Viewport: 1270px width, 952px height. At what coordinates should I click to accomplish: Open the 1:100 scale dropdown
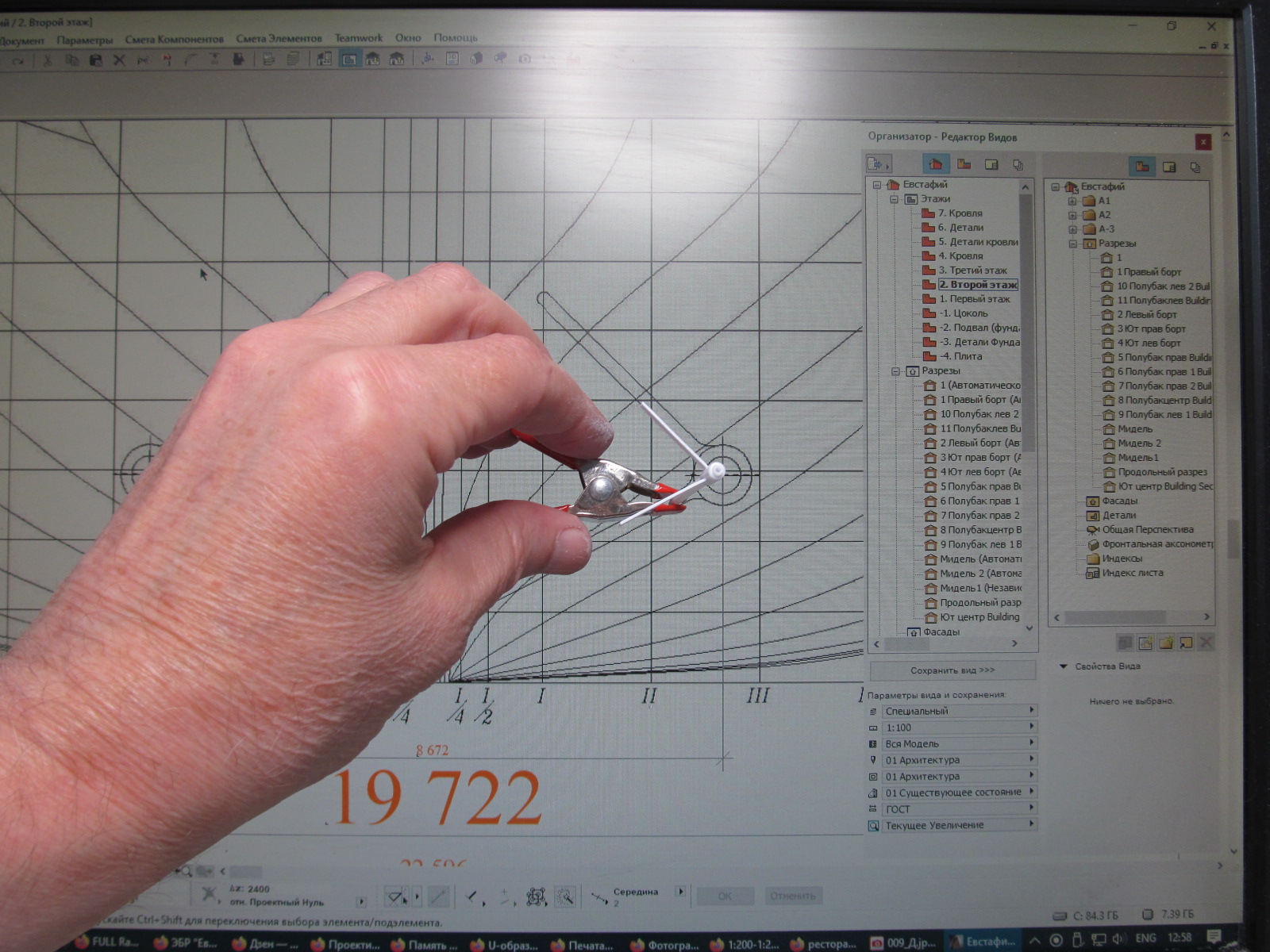click(958, 727)
